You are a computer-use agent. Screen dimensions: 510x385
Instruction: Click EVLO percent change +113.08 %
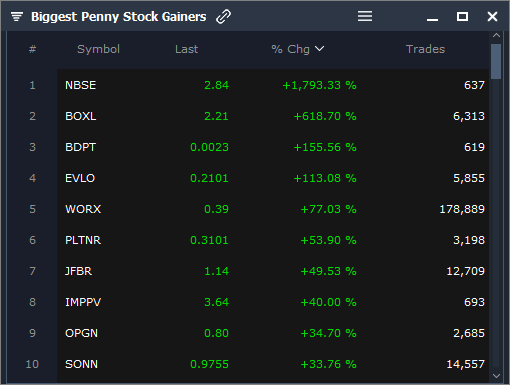coord(325,178)
